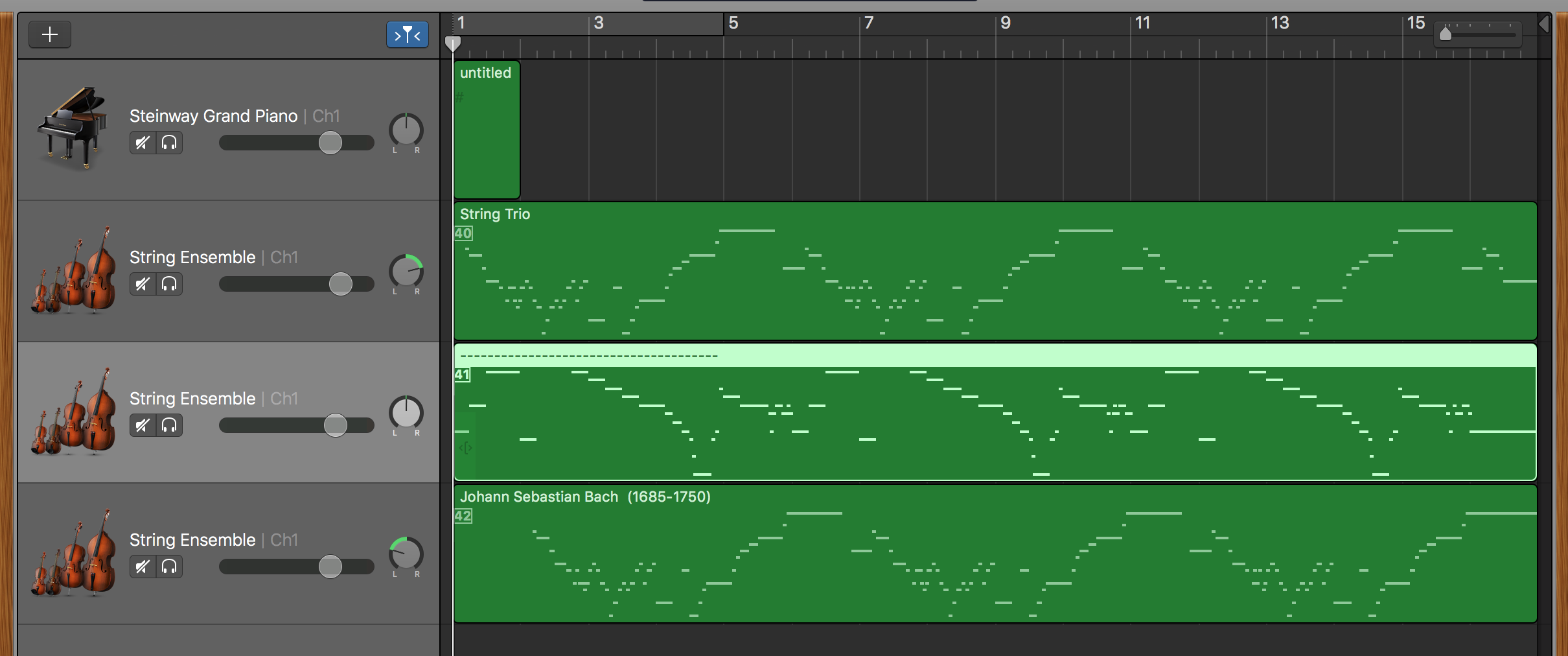Solo the Johann Sebastian Bach String Ensemble track
The image size is (1568, 656).
coord(169,567)
